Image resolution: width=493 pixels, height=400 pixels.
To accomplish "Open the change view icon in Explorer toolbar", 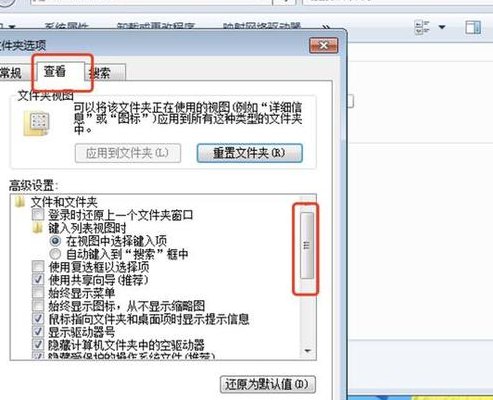I will [422, 27].
